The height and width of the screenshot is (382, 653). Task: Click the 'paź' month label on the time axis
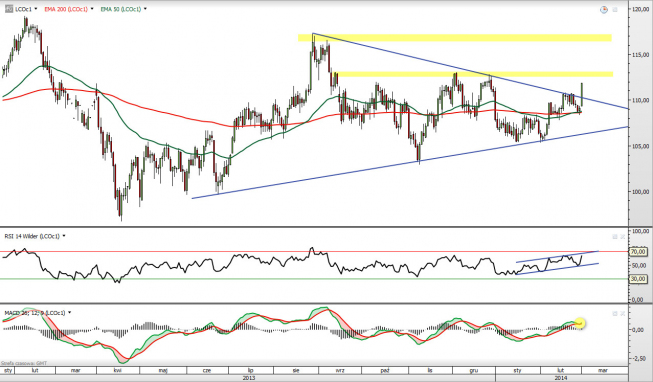(385, 370)
